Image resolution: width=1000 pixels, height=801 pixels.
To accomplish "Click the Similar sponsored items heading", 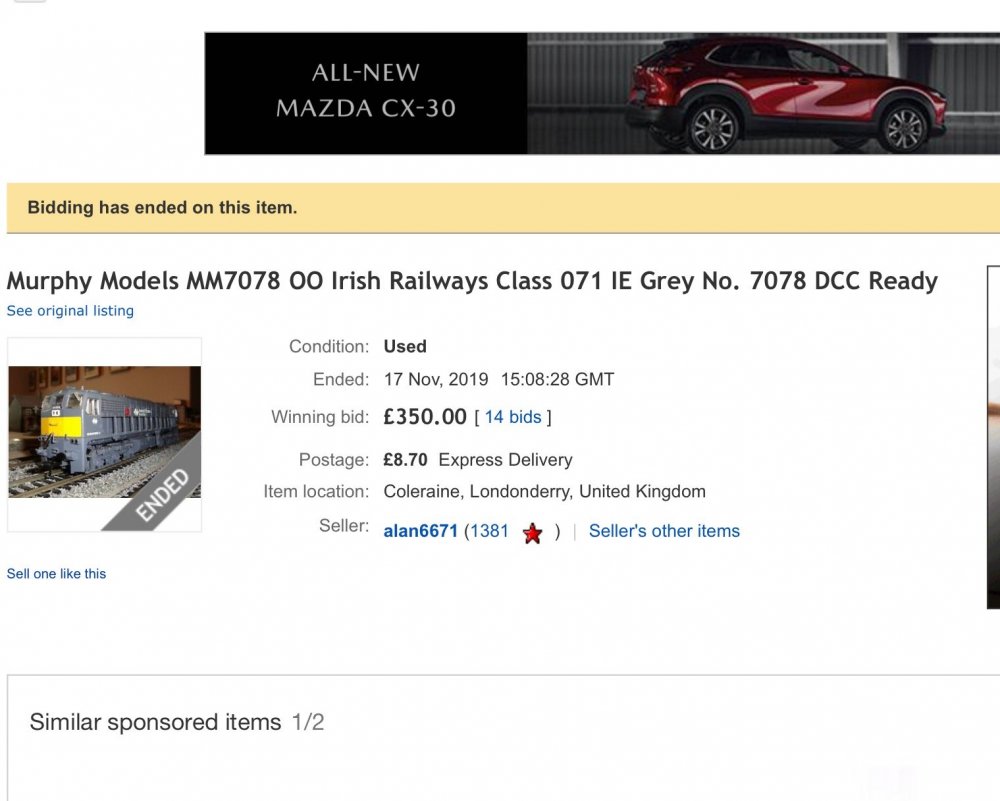I will 155,722.
